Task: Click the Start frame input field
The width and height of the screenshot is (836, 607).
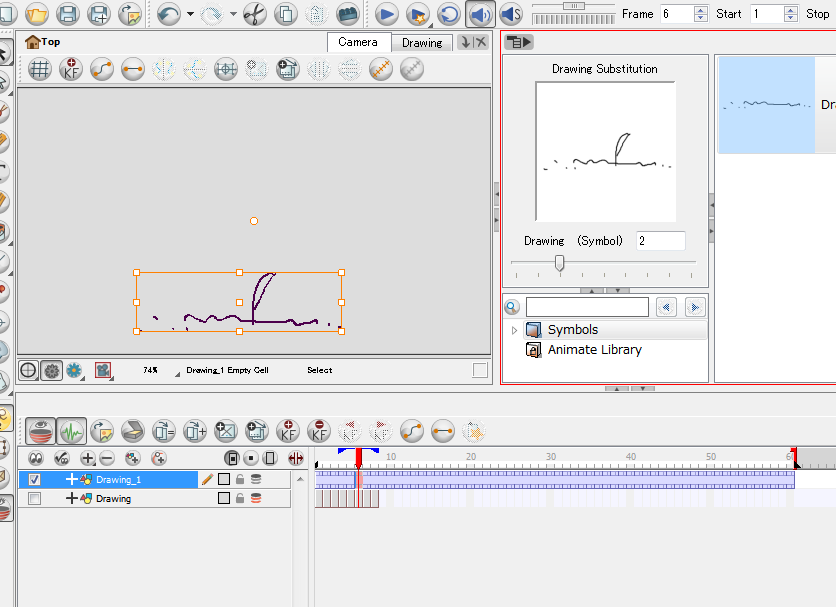Action: pyautogui.click(x=766, y=14)
